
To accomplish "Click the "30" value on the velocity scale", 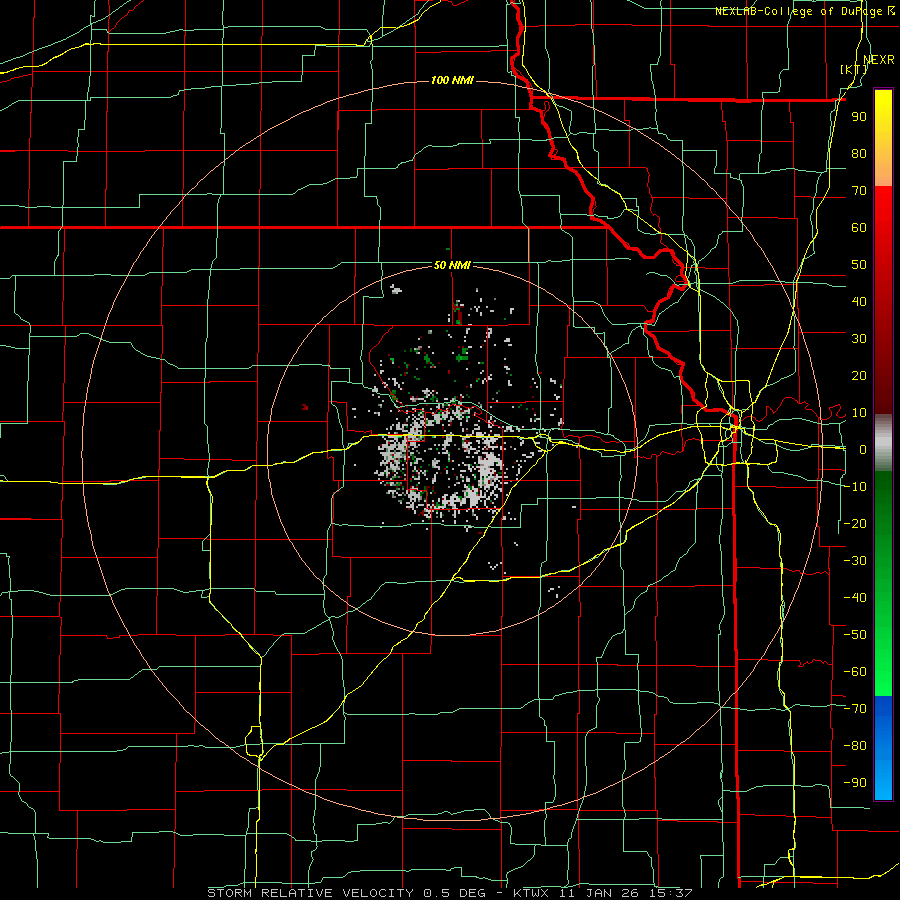I will pyautogui.click(x=859, y=339).
